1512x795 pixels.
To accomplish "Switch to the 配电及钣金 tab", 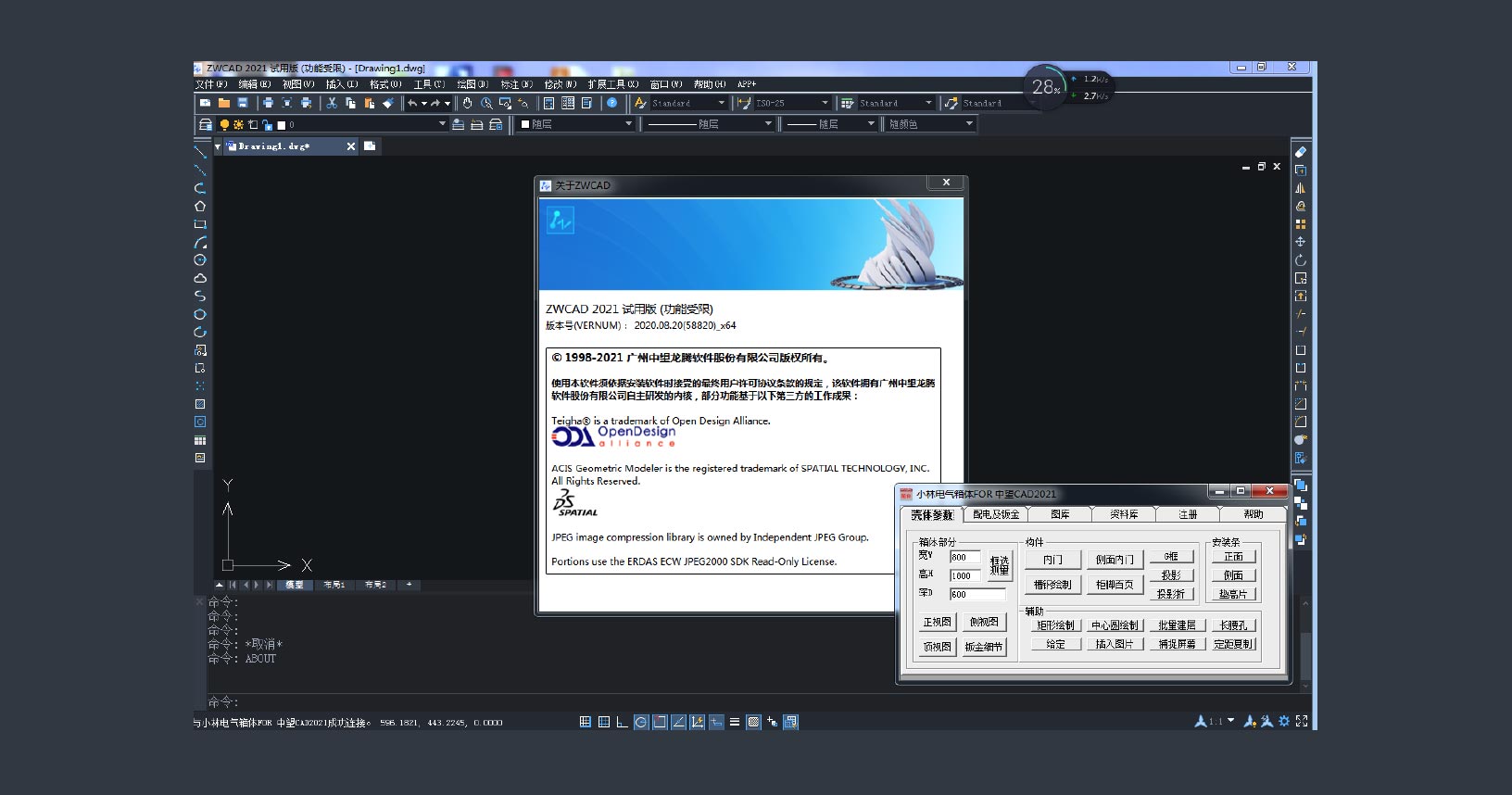I will click(x=996, y=514).
